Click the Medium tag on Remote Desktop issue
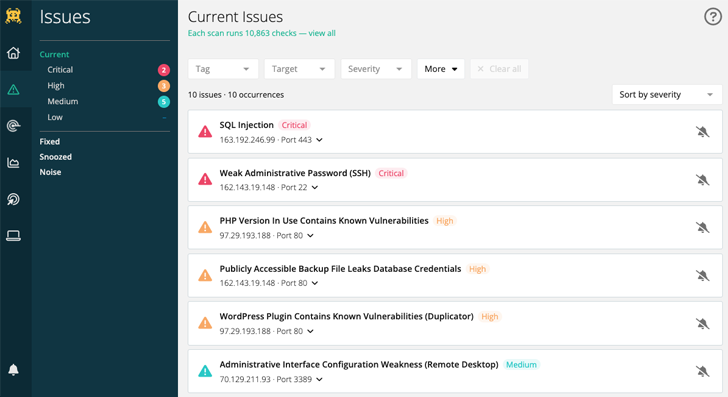The width and height of the screenshot is (728, 397). coord(521,364)
